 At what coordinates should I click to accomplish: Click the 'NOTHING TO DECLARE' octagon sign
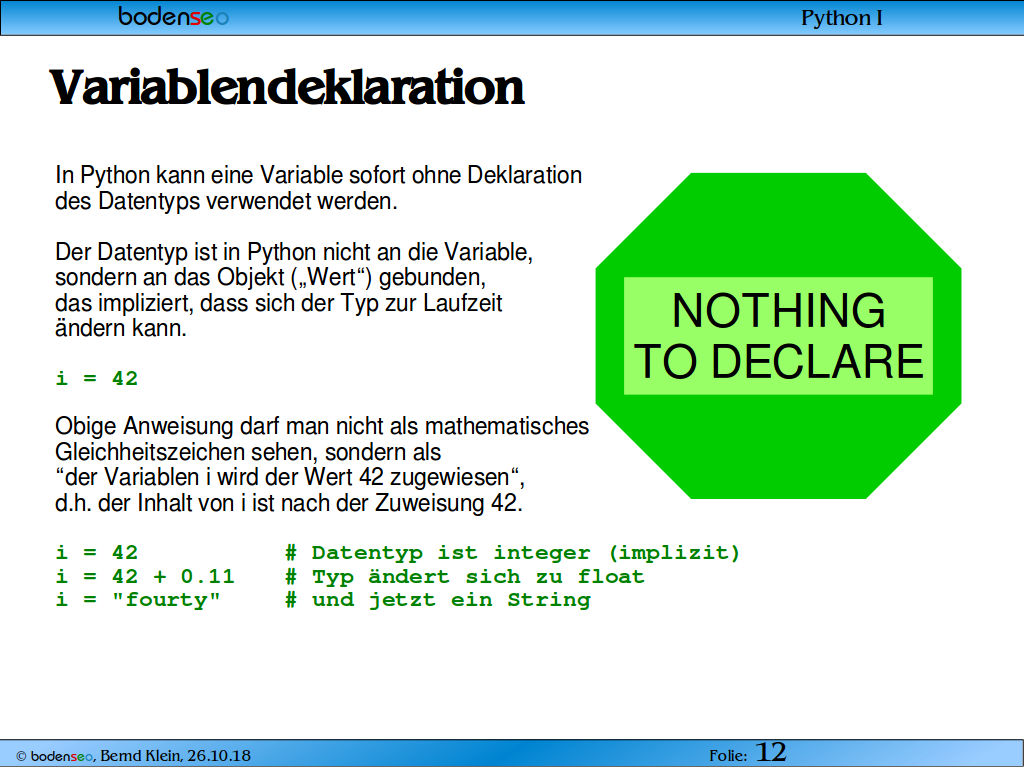tap(778, 336)
